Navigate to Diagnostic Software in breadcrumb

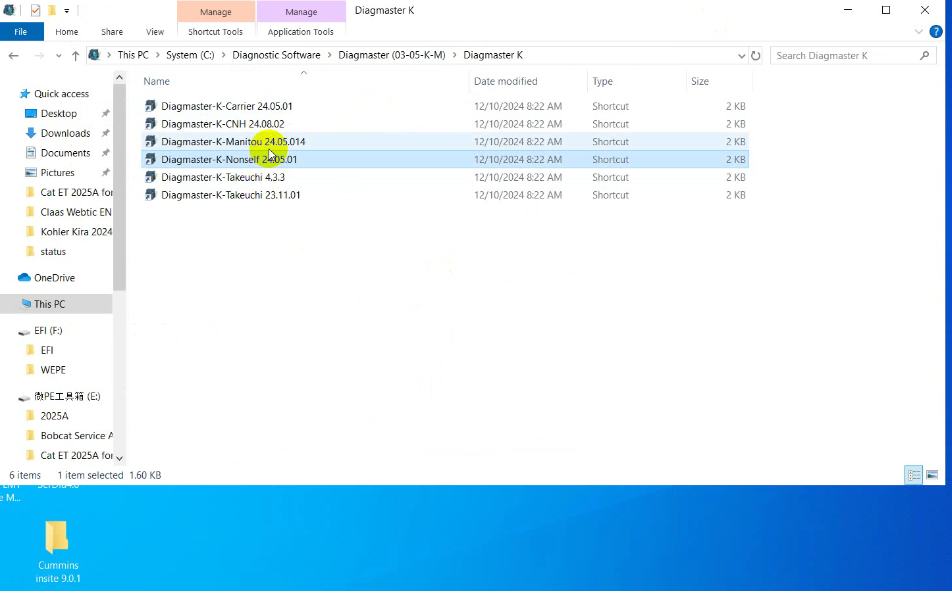(276, 55)
